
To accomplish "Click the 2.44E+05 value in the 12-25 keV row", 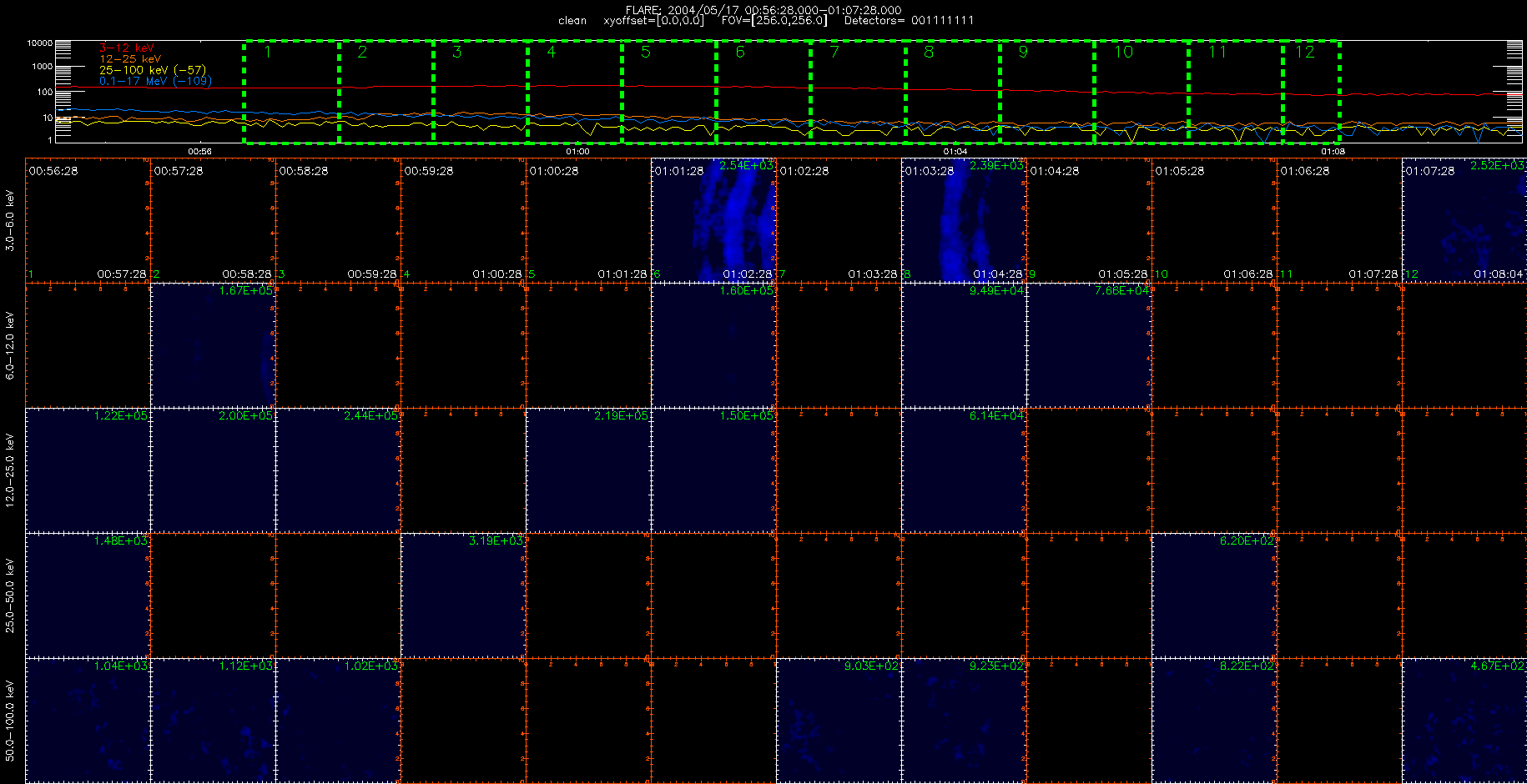I will pos(370,416).
